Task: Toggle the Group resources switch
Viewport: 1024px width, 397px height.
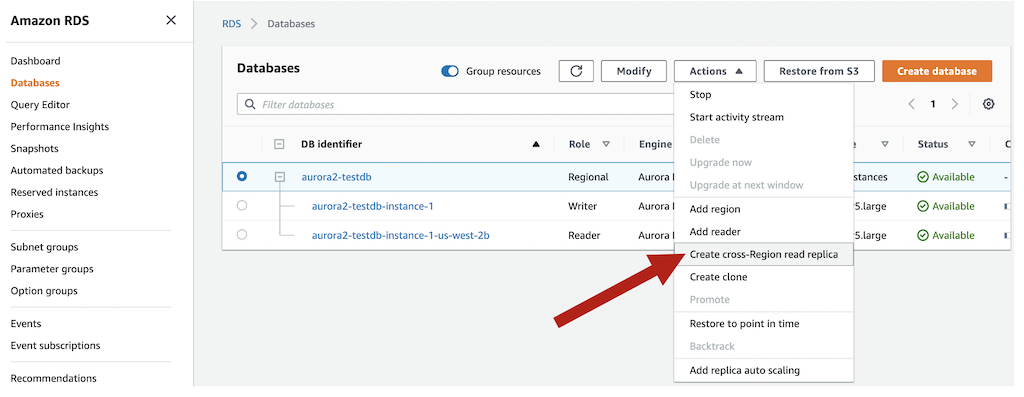Action: point(450,71)
